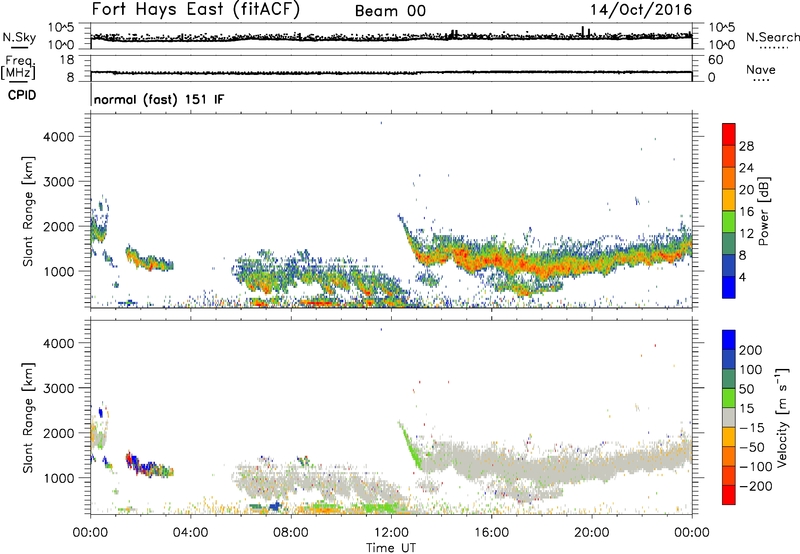Select the 'CPID' row label
800x554 pixels.
tap(22, 95)
